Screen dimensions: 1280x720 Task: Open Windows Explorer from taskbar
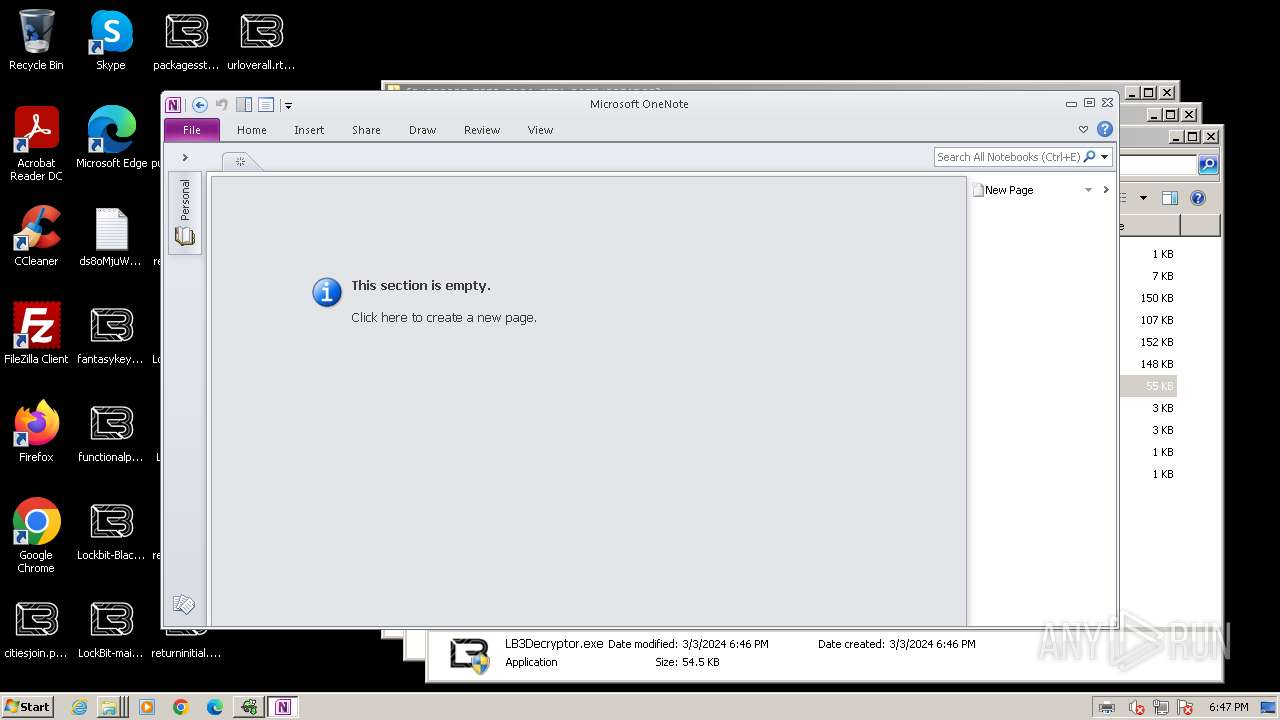click(109, 707)
